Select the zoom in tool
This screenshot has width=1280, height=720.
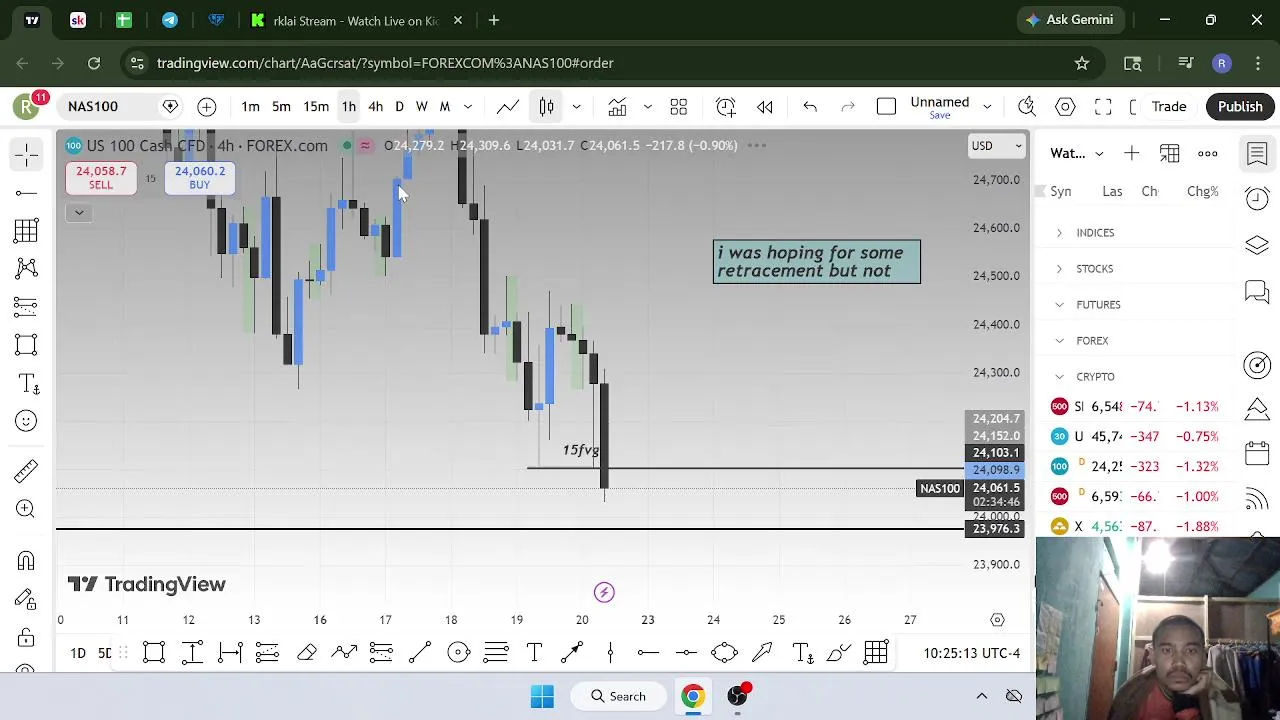click(27, 509)
